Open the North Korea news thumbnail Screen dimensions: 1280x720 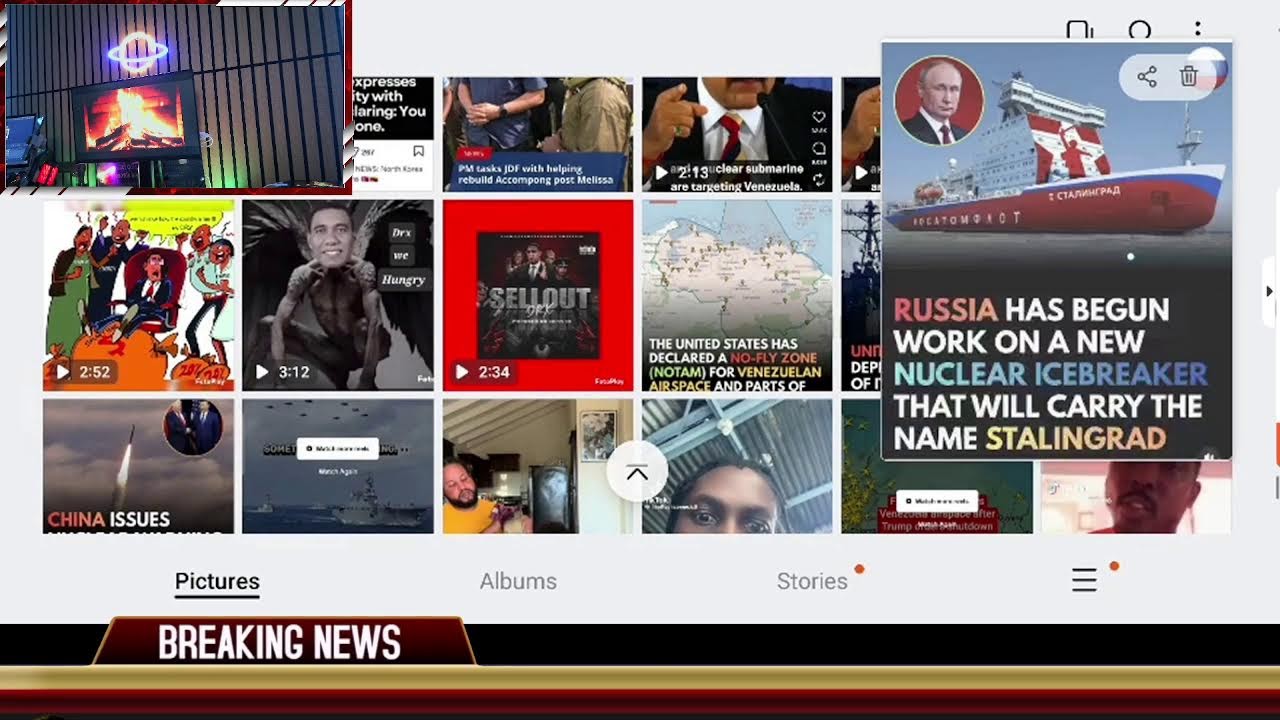tap(392, 134)
